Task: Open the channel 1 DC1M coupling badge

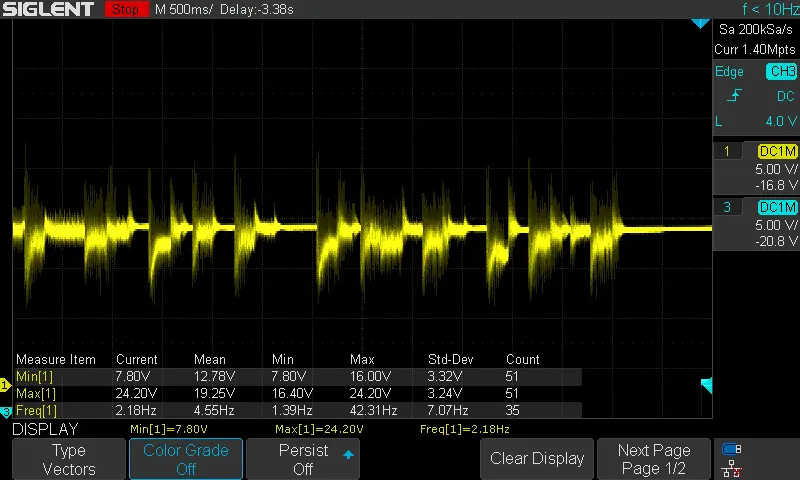Action: click(x=778, y=151)
